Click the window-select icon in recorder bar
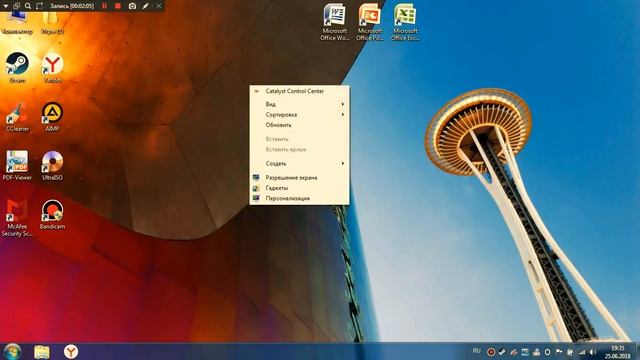This screenshot has width=640, height=360. [x=16, y=6]
